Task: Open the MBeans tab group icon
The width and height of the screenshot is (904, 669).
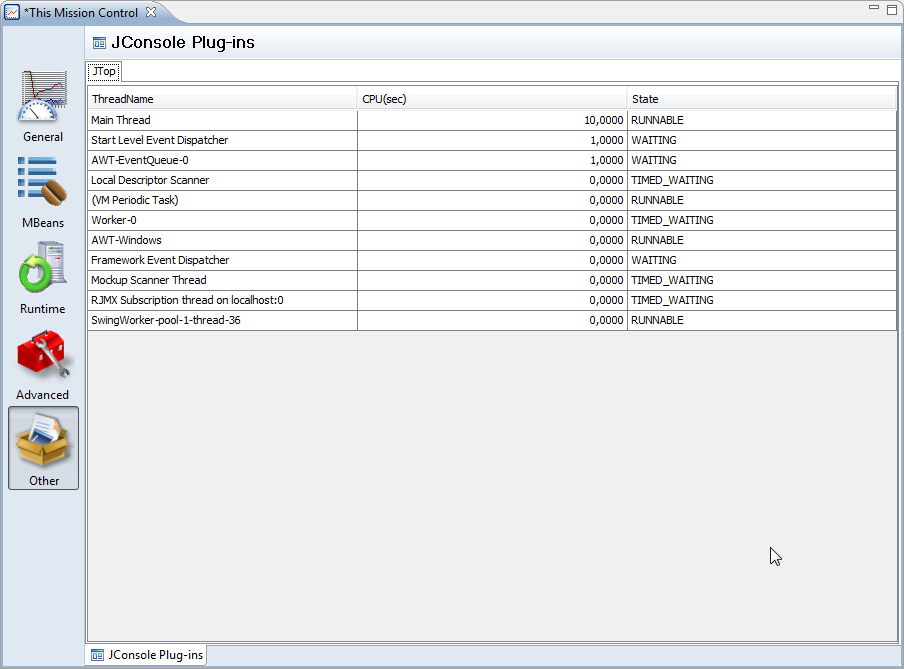Action: coord(43,182)
